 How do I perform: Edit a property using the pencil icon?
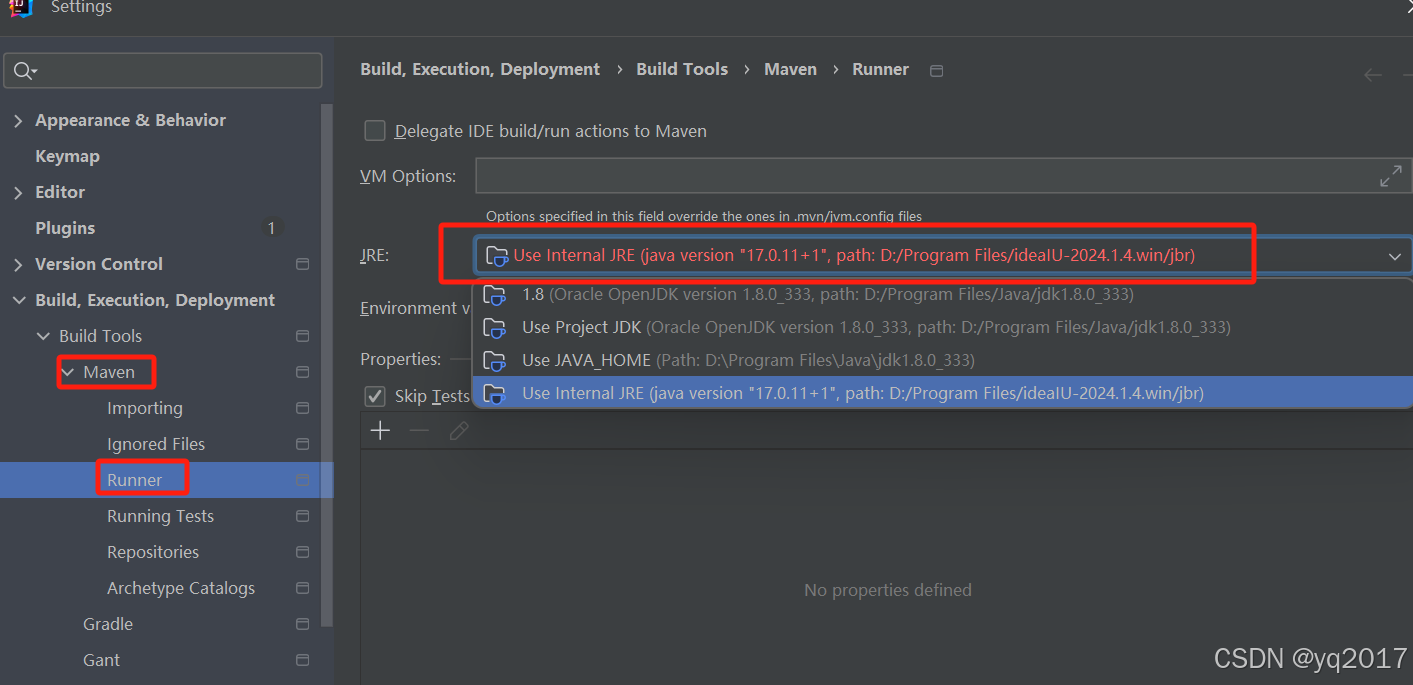[458, 430]
